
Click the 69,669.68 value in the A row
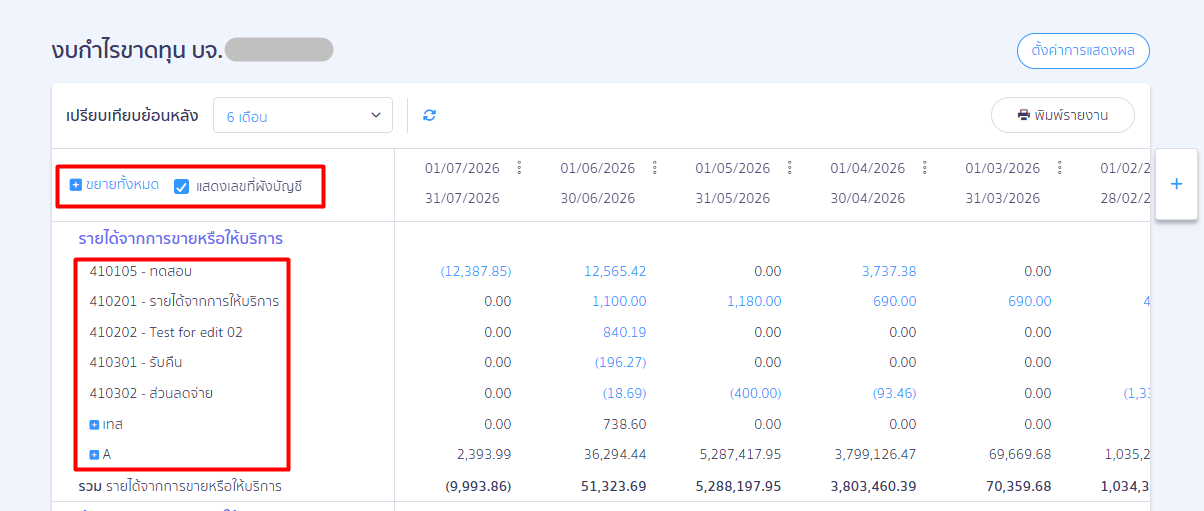(x=1019, y=455)
